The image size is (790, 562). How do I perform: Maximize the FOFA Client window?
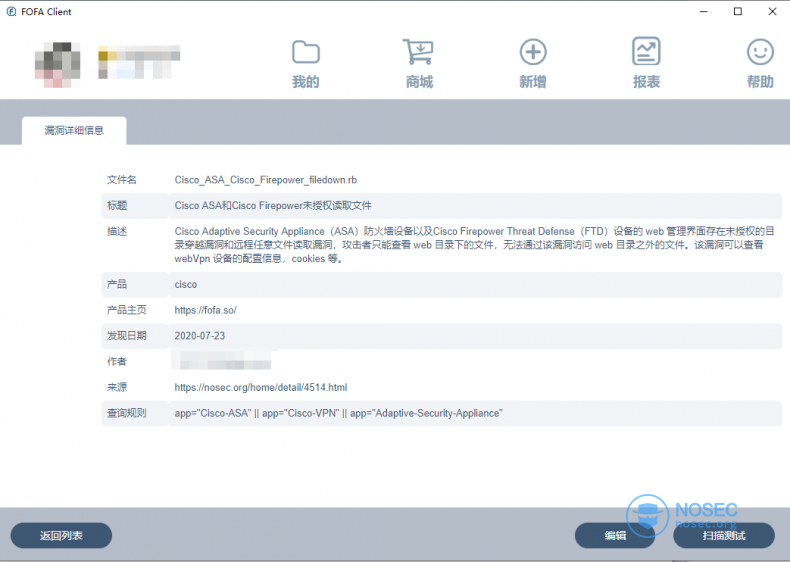(x=738, y=12)
